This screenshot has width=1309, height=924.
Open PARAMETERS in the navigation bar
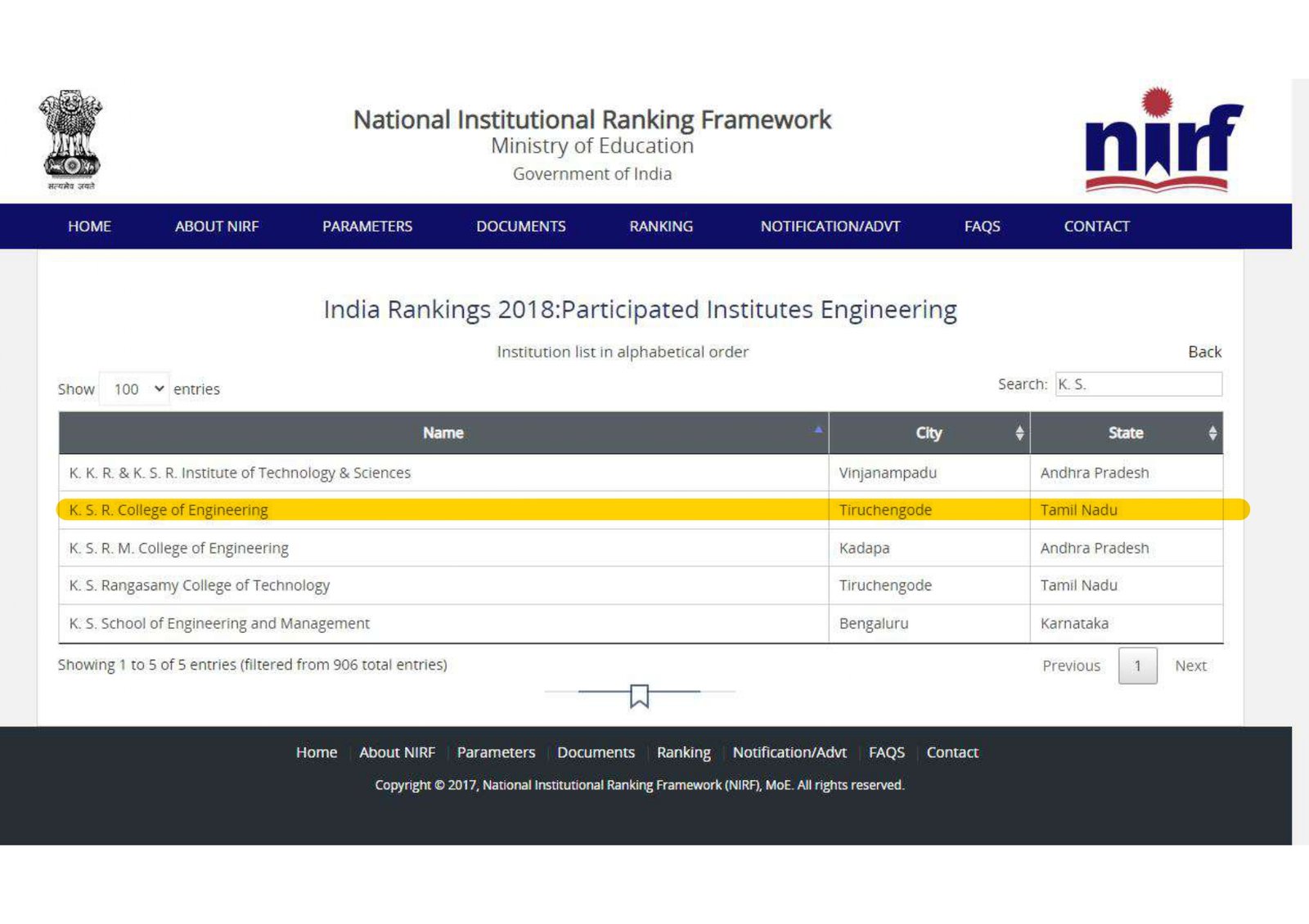click(367, 227)
